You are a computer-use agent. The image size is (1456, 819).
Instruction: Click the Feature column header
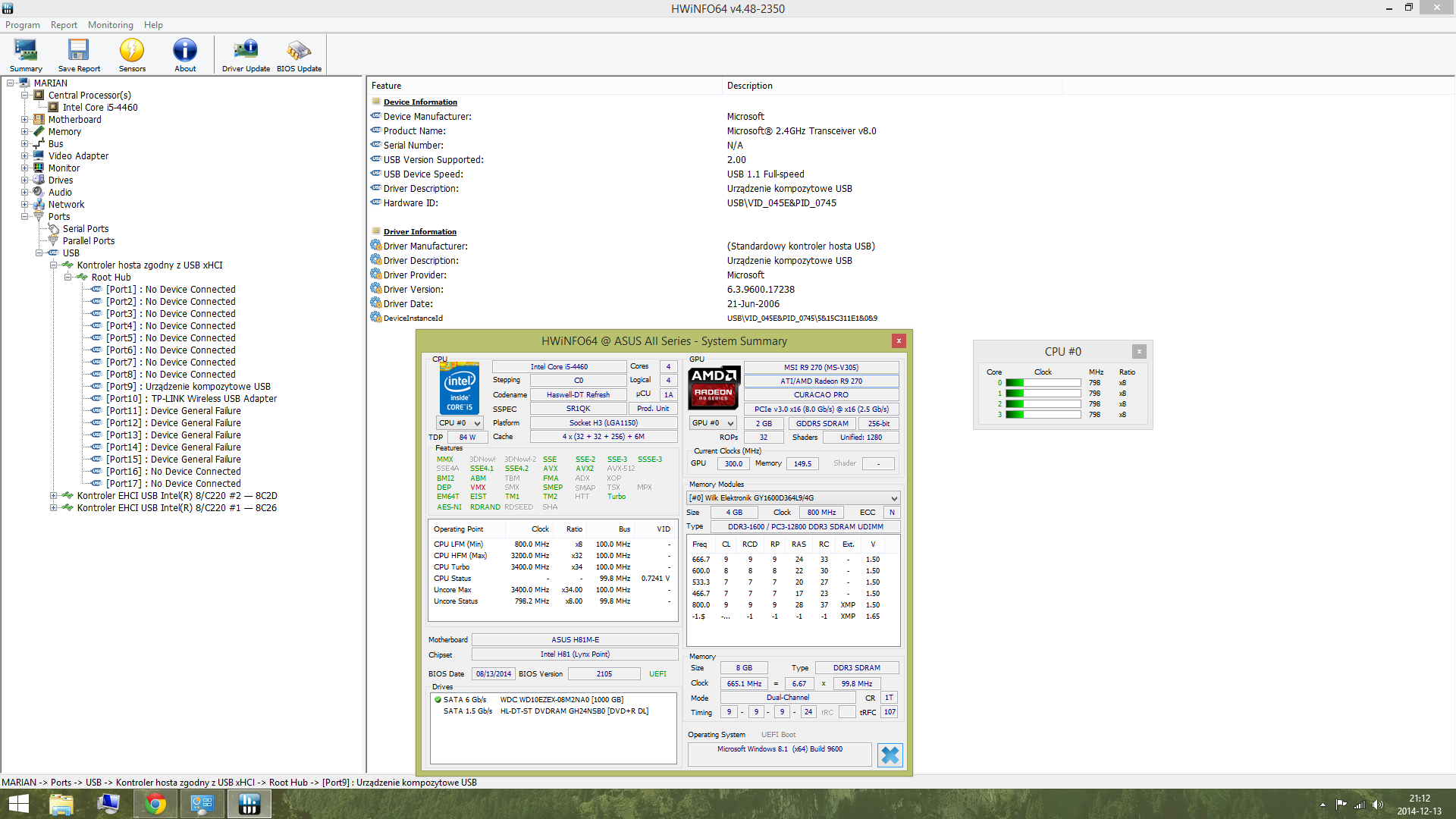[544, 86]
